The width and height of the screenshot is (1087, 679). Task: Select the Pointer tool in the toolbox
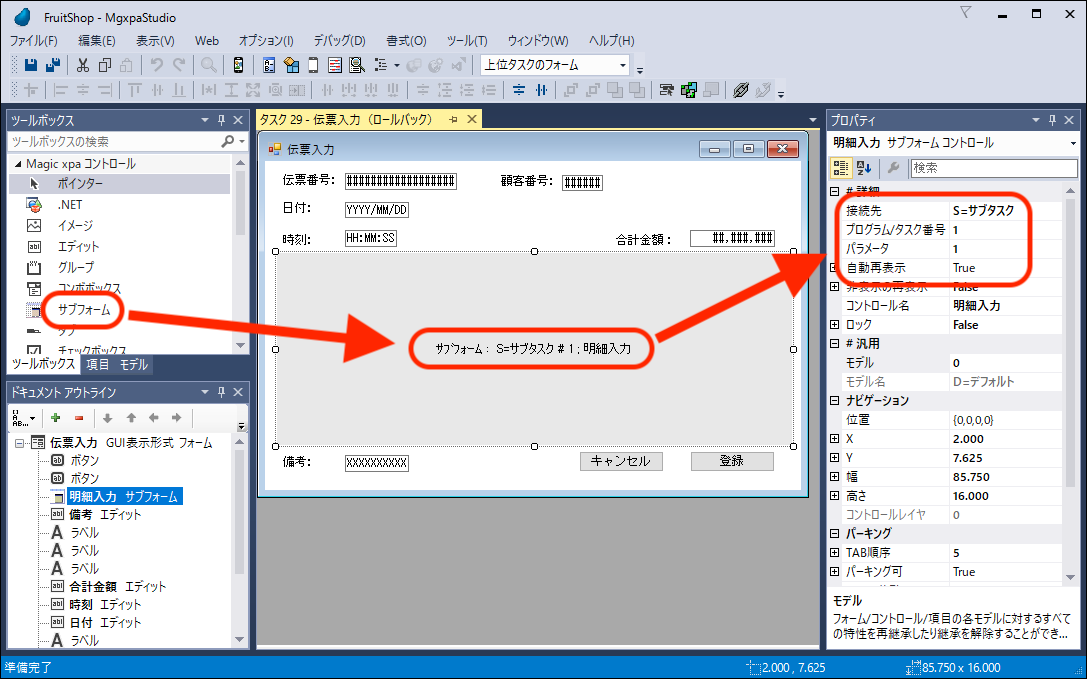click(79, 184)
